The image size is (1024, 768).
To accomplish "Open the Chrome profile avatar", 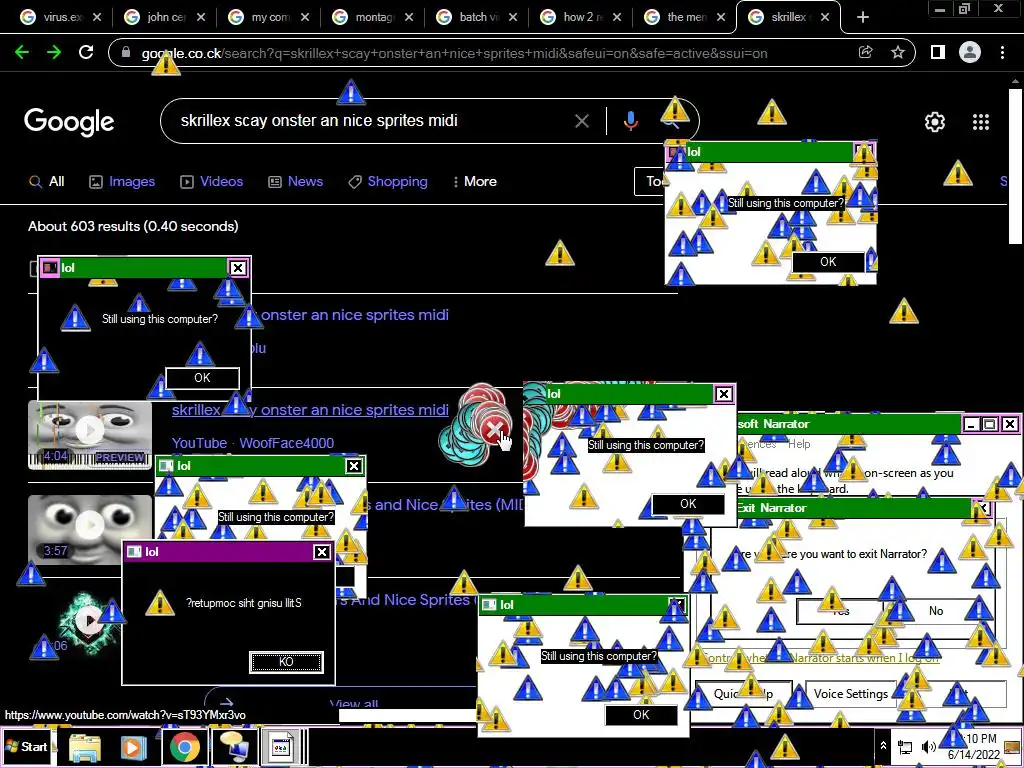I will (970, 52).
